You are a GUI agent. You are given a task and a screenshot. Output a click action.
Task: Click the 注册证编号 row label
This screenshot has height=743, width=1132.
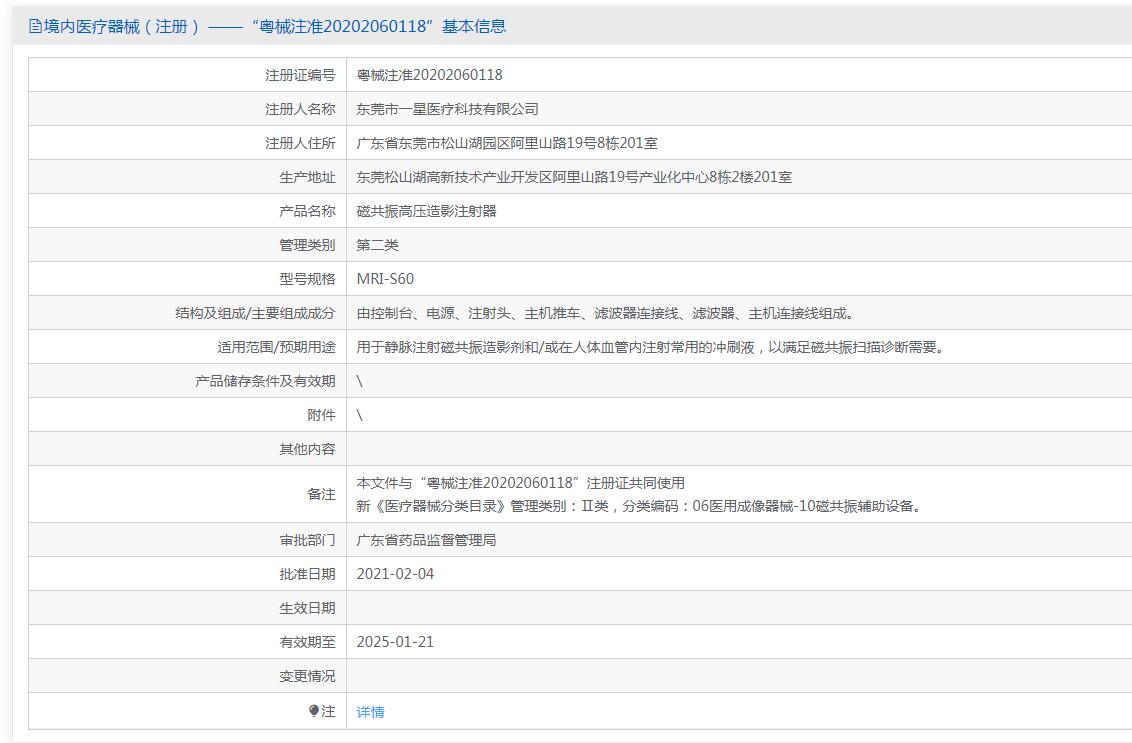[300, 75]
